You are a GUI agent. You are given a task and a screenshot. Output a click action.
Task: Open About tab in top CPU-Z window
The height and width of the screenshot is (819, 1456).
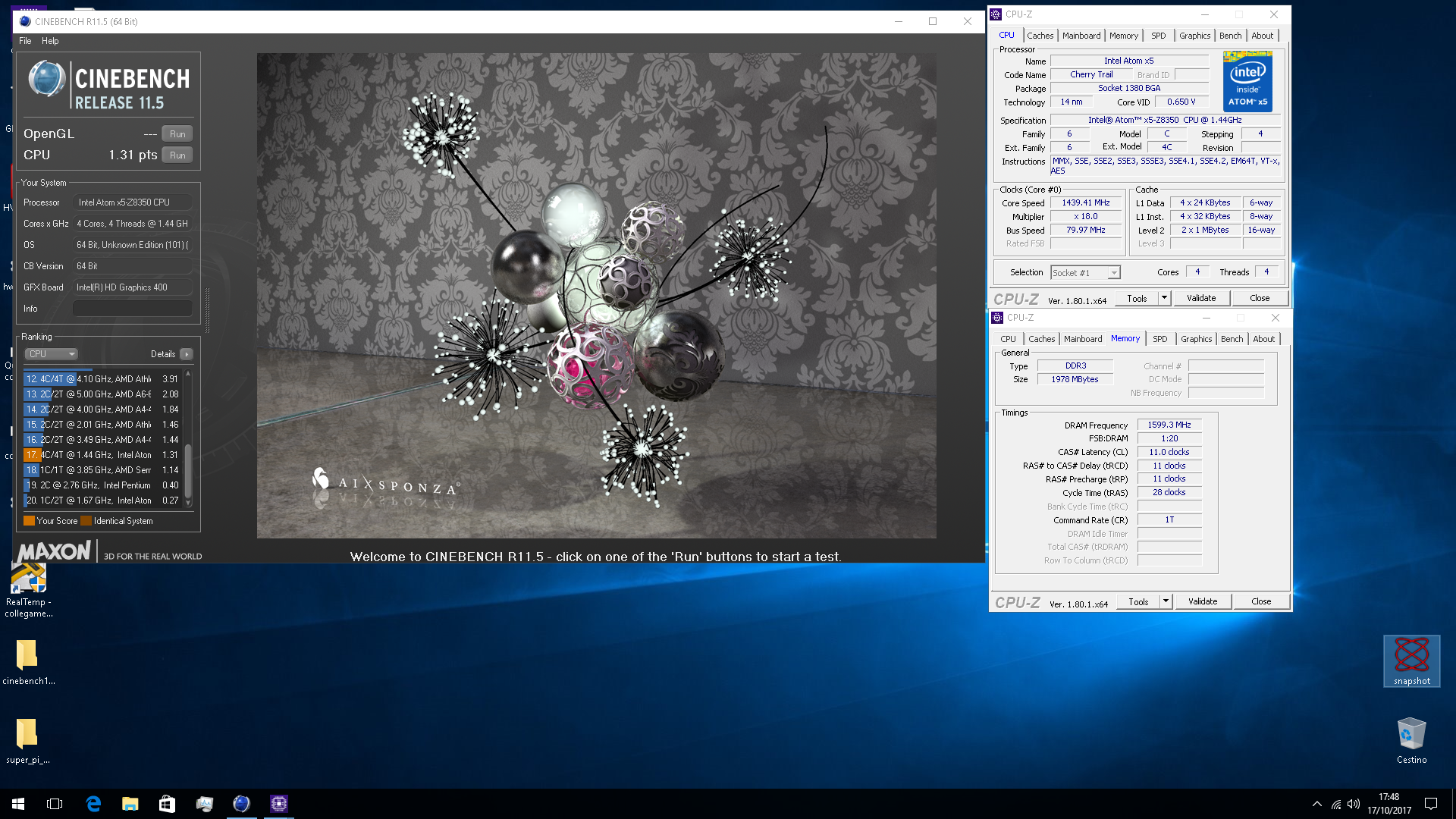pyautogui.click(x=1262, y=36)
